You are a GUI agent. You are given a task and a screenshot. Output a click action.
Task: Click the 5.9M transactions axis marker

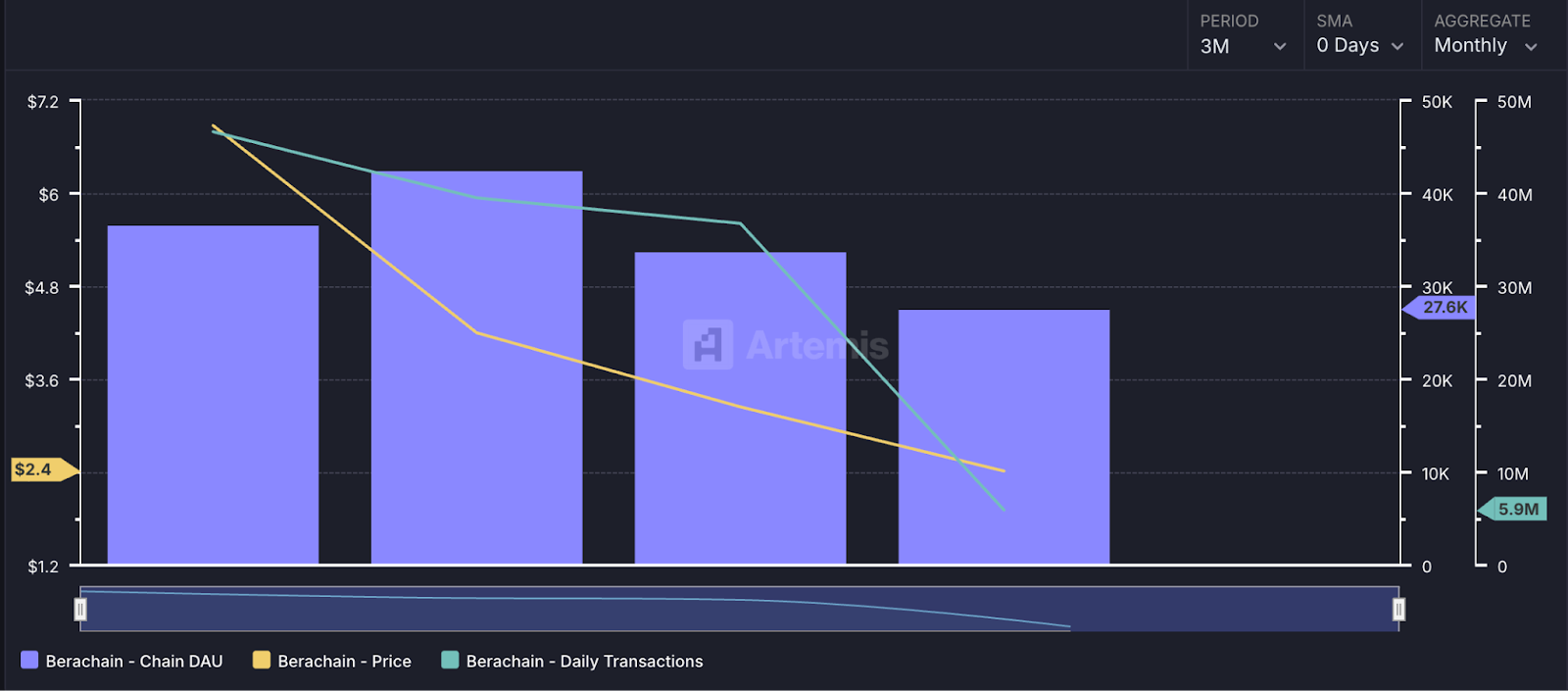coord(1513,510)
